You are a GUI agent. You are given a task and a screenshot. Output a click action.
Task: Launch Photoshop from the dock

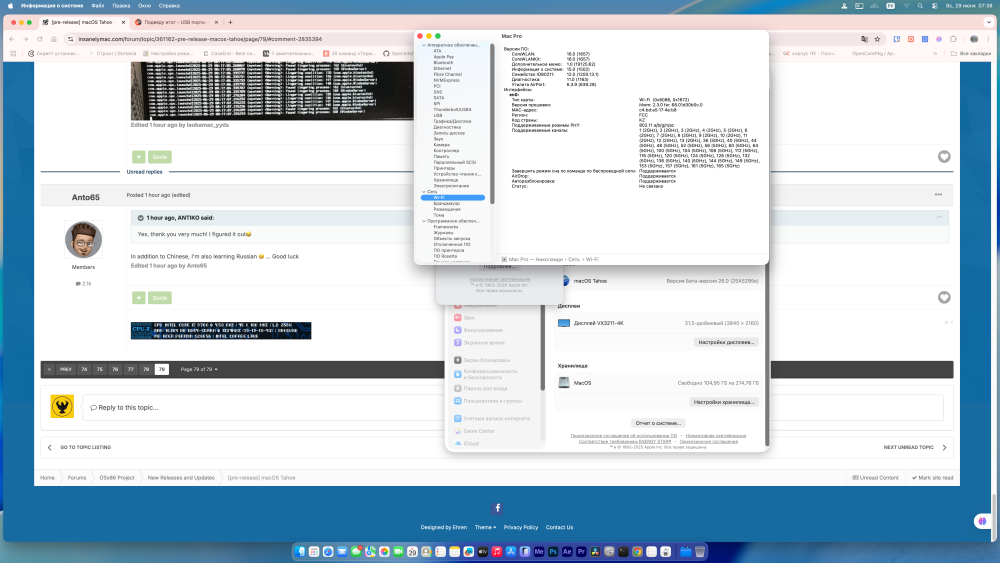click(x=553, y=552)
